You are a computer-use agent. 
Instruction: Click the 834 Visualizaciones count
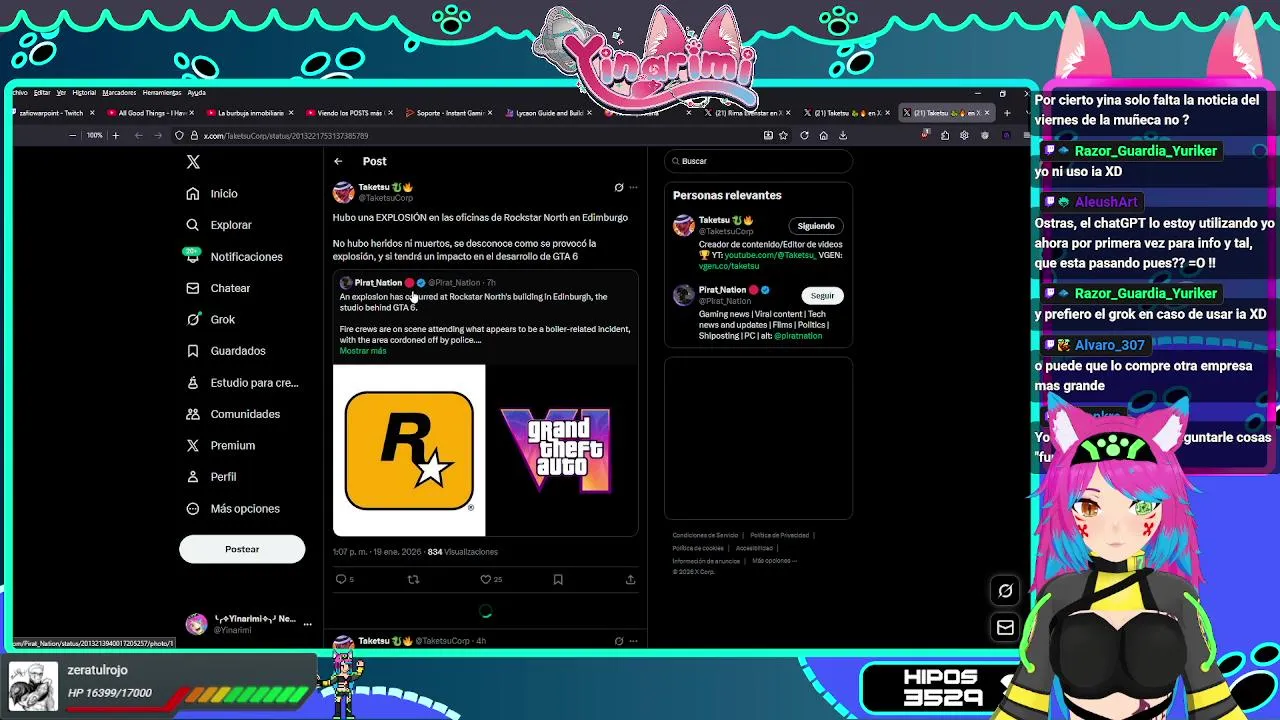[x=462, y=552]
